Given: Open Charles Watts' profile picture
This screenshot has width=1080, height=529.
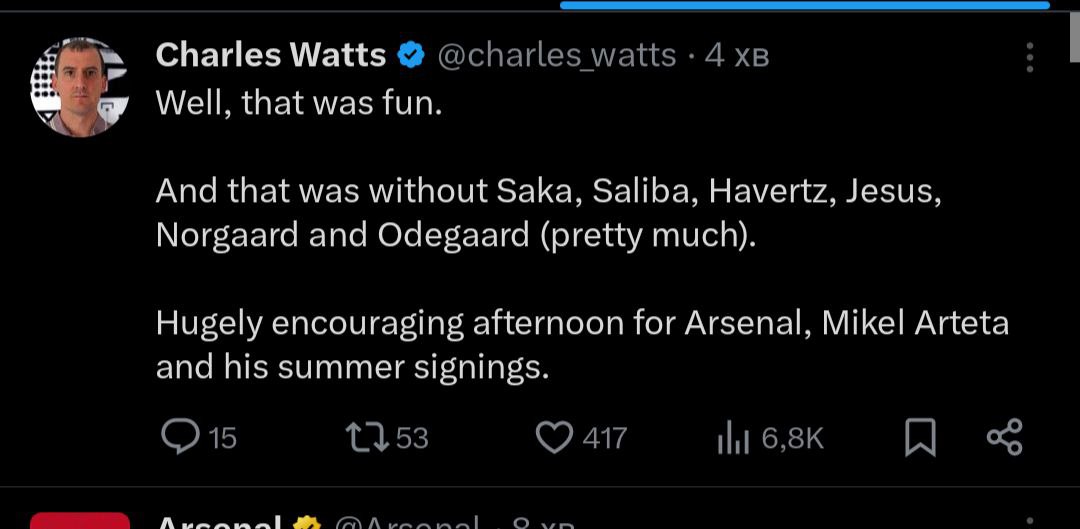Looking at the screenshot, I should pyautogui.click(x=80, y=87).
